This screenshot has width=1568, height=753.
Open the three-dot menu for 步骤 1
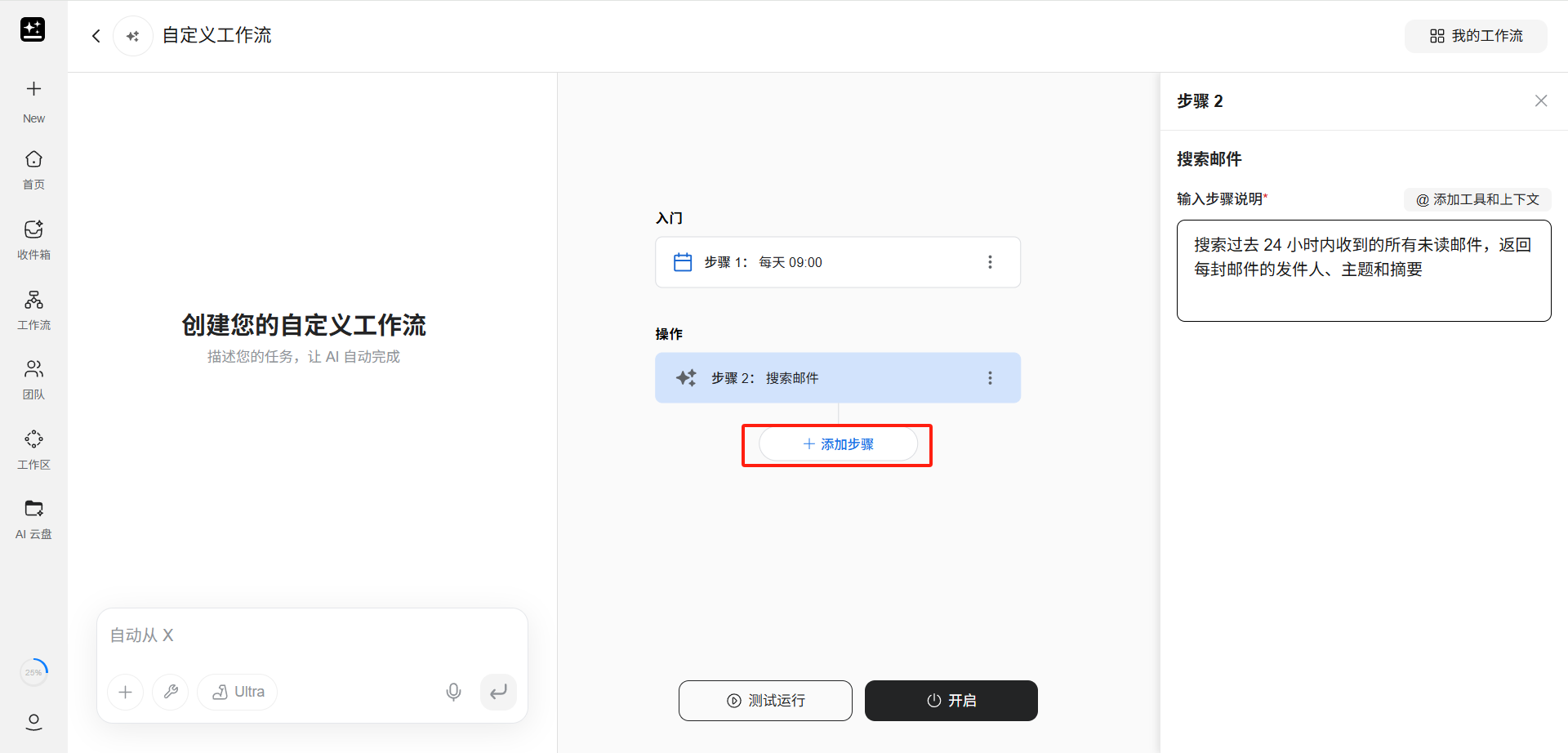click(x=990, y=262)
